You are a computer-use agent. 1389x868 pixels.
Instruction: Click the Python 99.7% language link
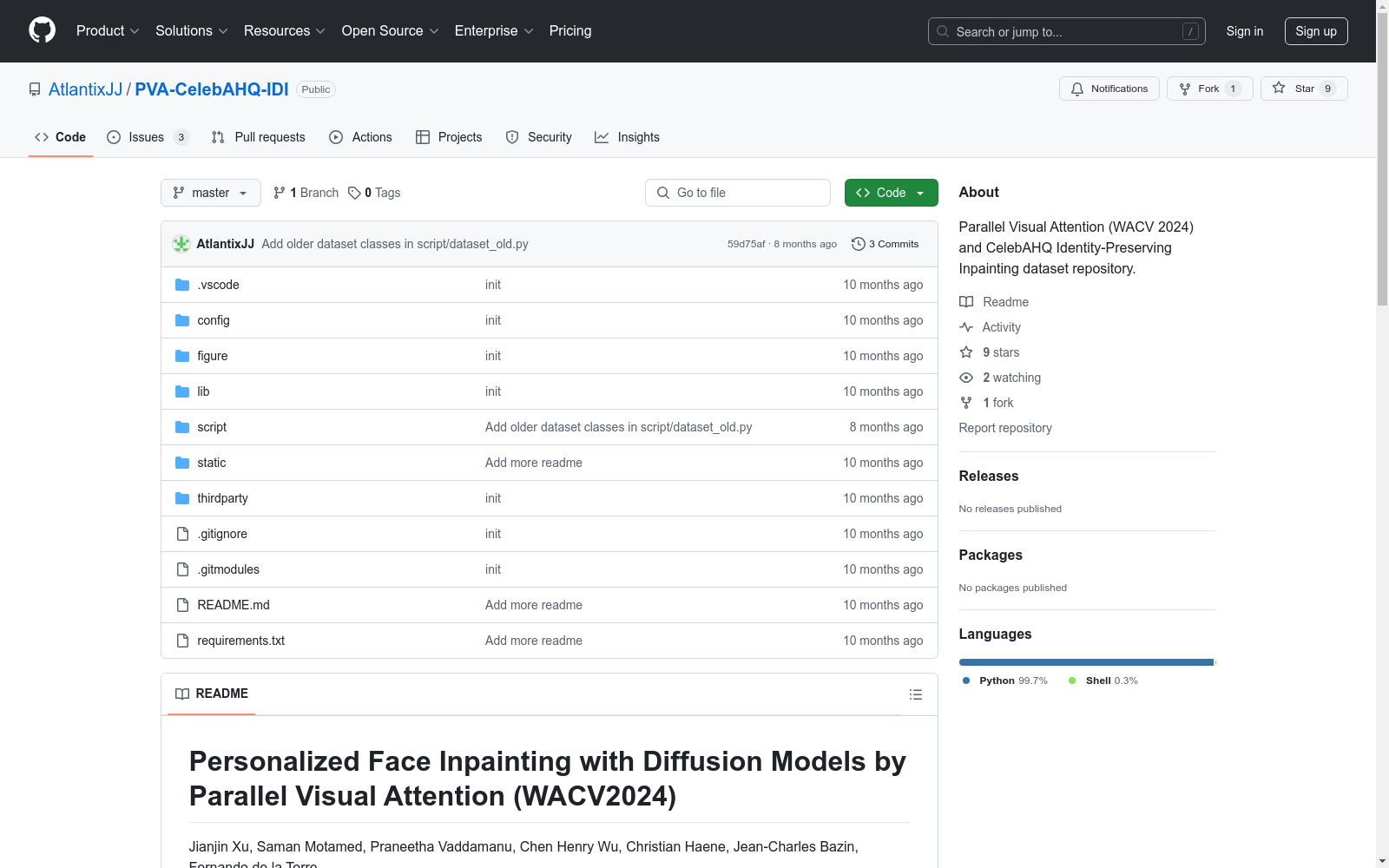(1005, 681)
